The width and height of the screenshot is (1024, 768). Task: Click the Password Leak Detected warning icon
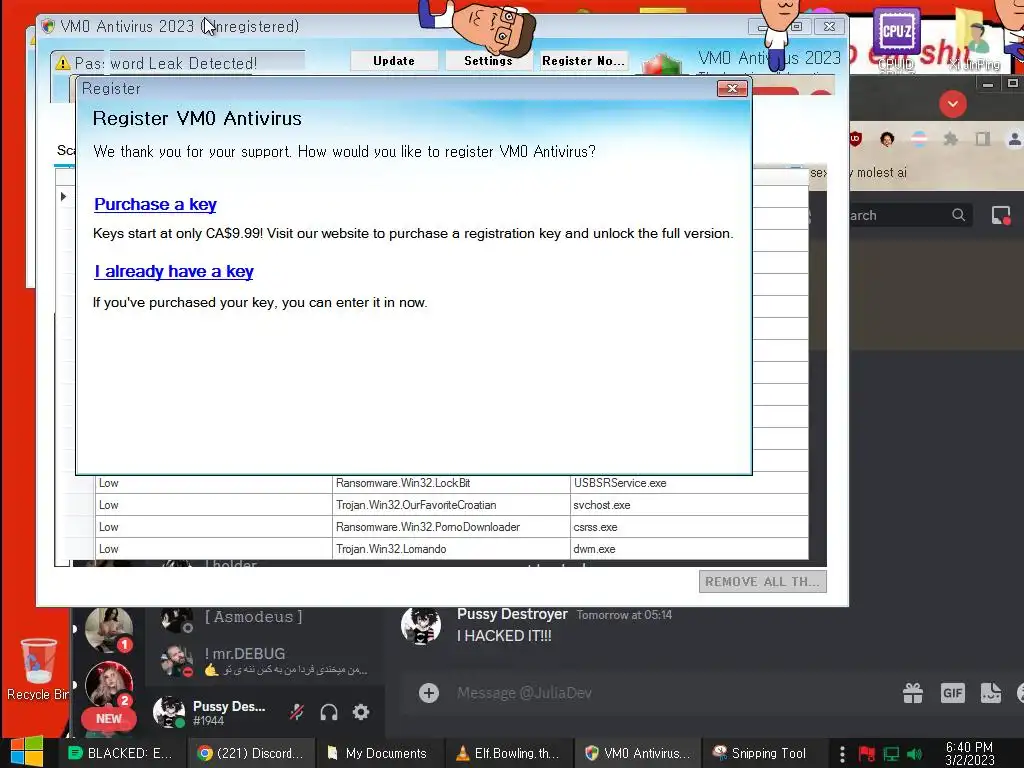coord(63,63)
